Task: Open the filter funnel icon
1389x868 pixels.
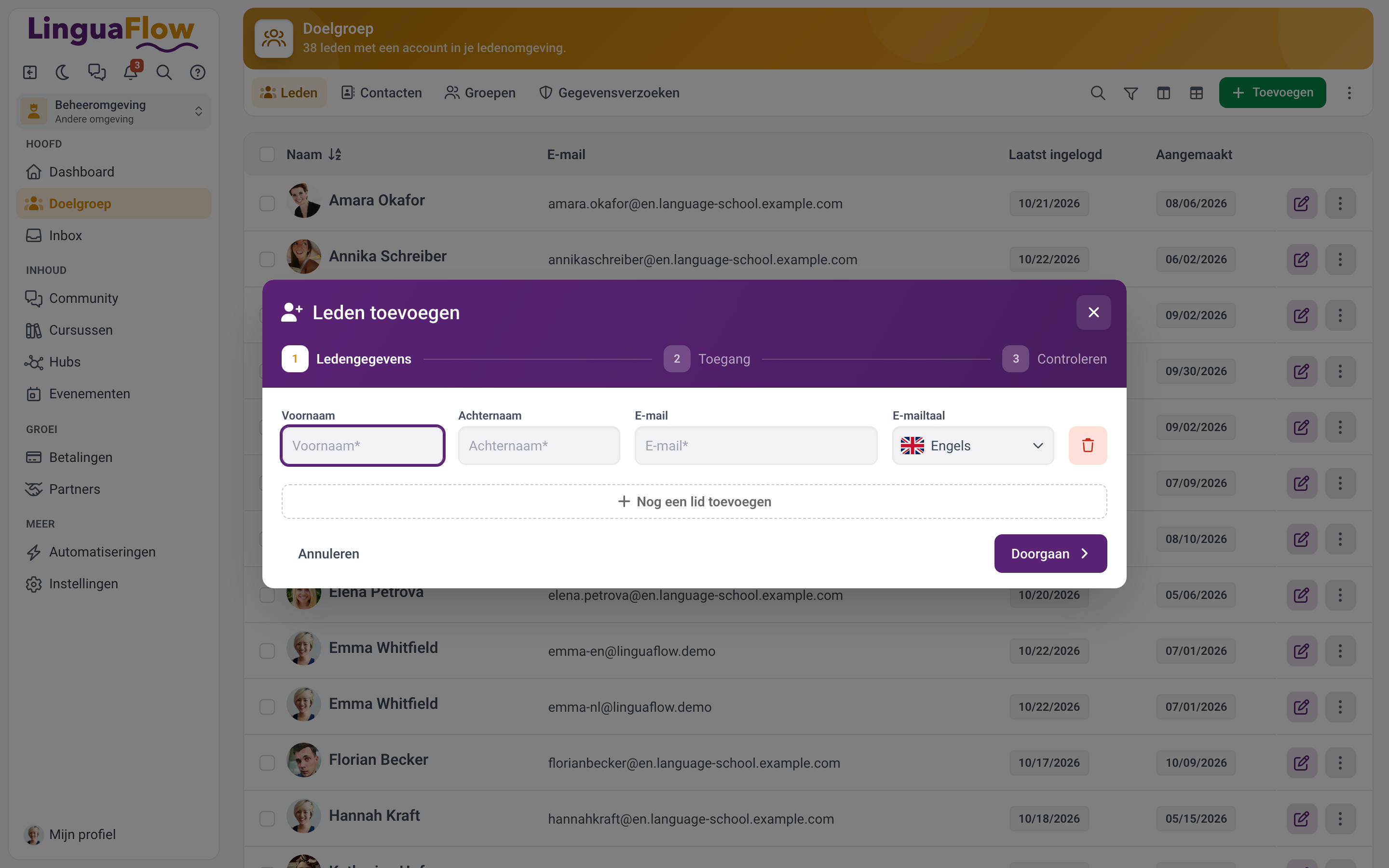Action: coord(1130,93)
